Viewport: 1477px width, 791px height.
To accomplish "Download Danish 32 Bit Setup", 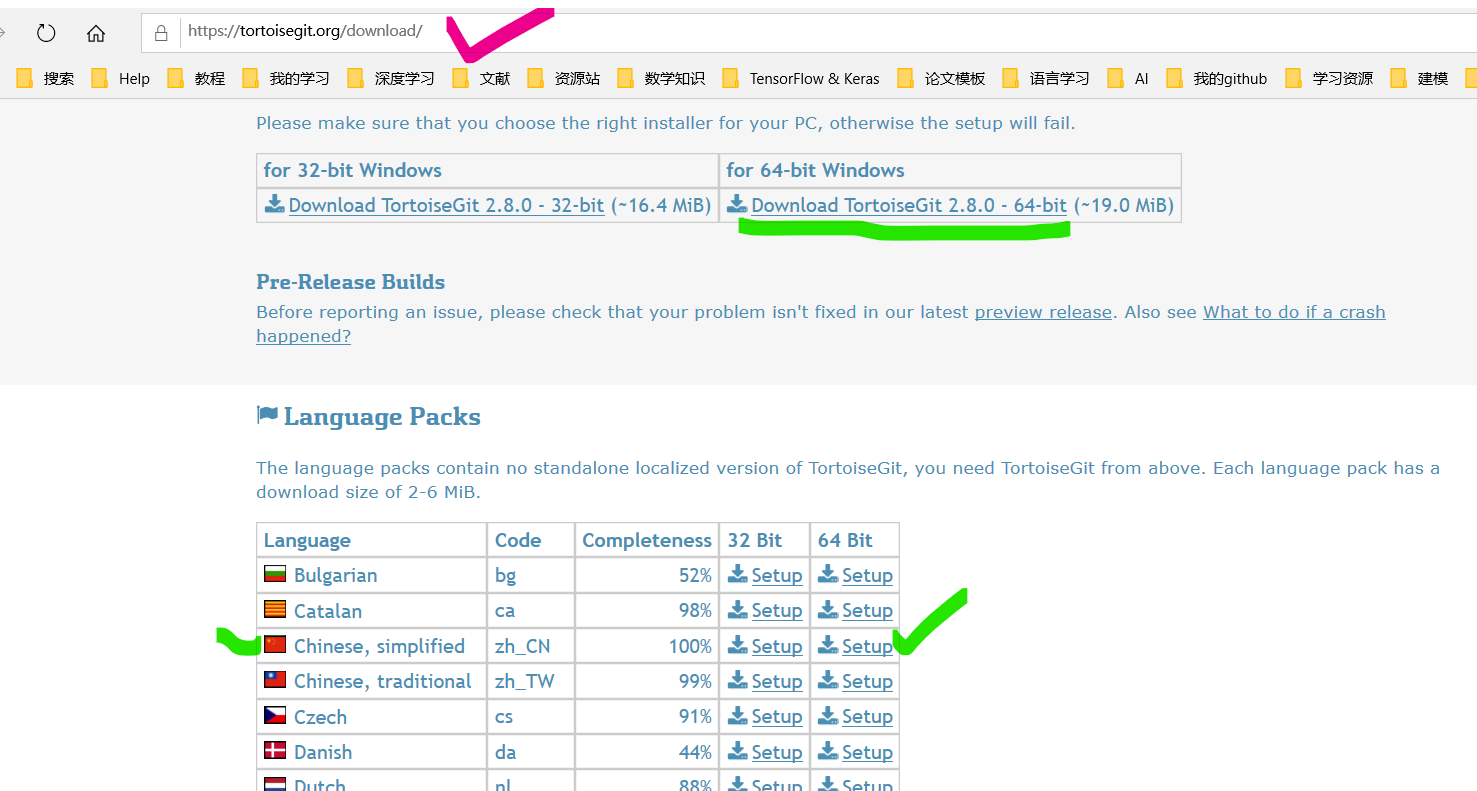I will pos(777,752).
